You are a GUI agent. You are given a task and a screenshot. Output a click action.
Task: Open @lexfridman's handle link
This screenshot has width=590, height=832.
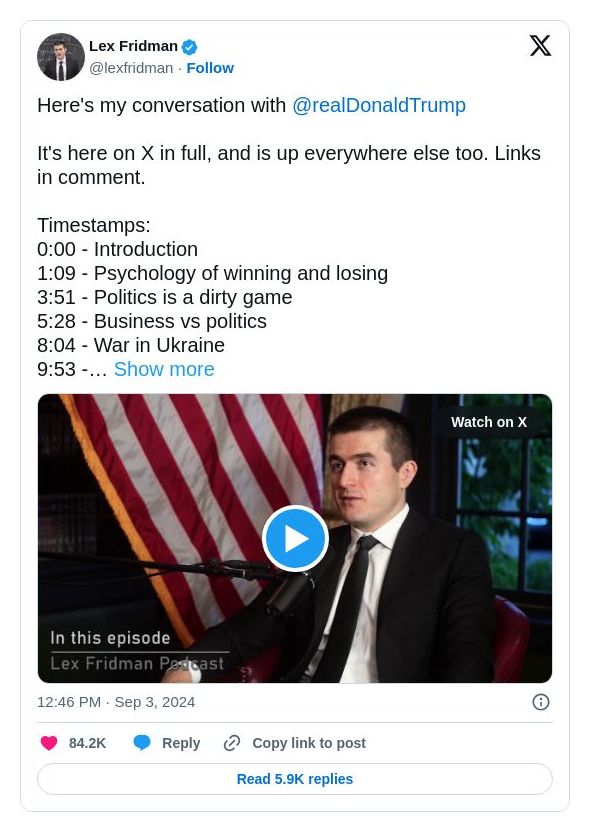click(x=131, y=68)
